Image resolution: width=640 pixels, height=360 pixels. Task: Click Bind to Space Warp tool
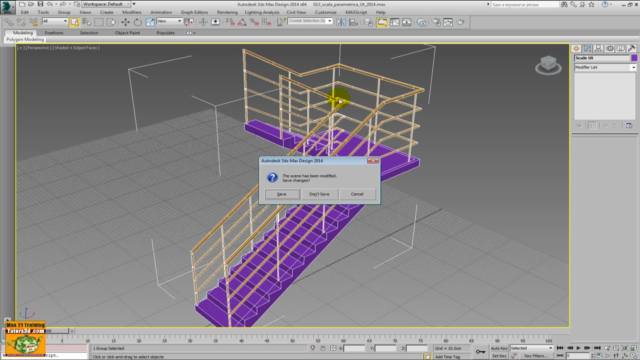(33, 22)
